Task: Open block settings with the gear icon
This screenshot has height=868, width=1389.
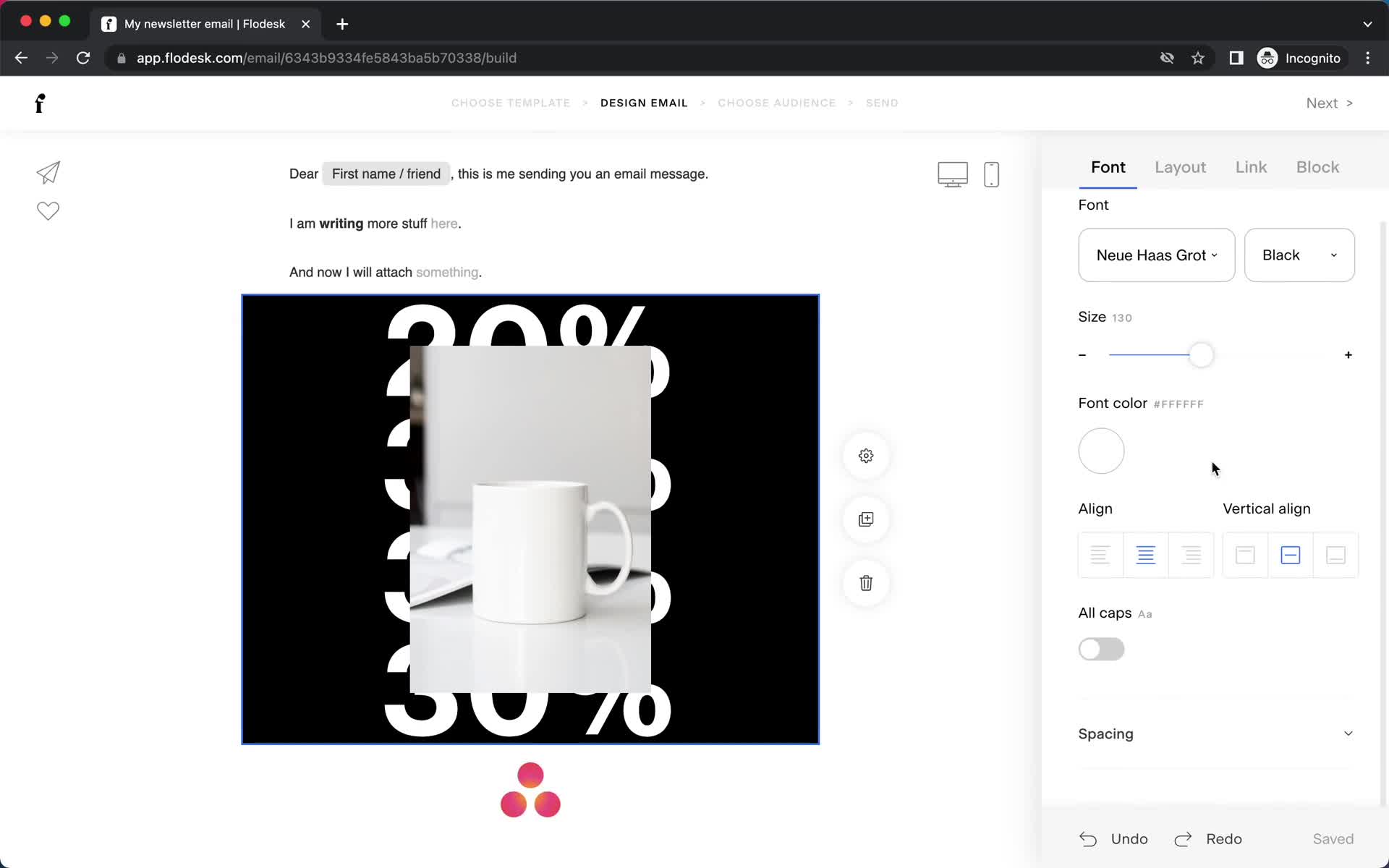Action: pyautogui.click(x=865, y=455)
